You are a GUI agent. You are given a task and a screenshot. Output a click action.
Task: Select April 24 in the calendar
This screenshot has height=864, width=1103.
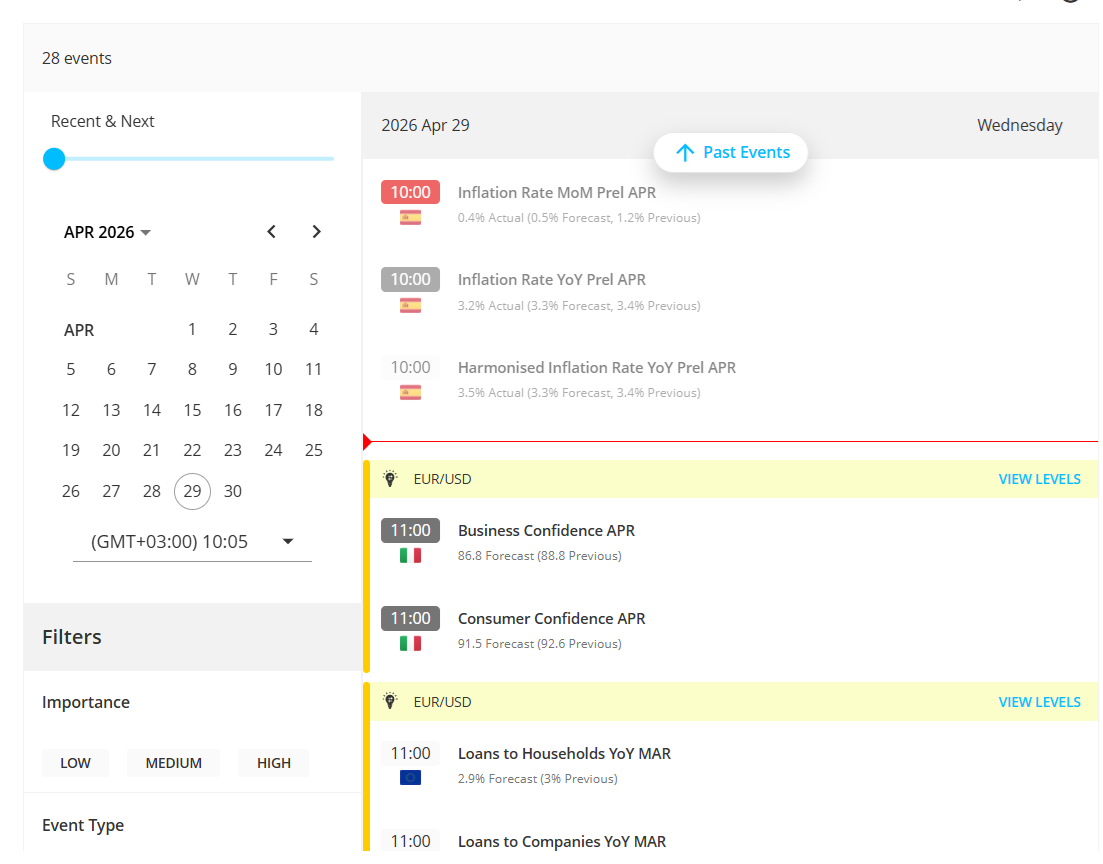pos(274,450)
